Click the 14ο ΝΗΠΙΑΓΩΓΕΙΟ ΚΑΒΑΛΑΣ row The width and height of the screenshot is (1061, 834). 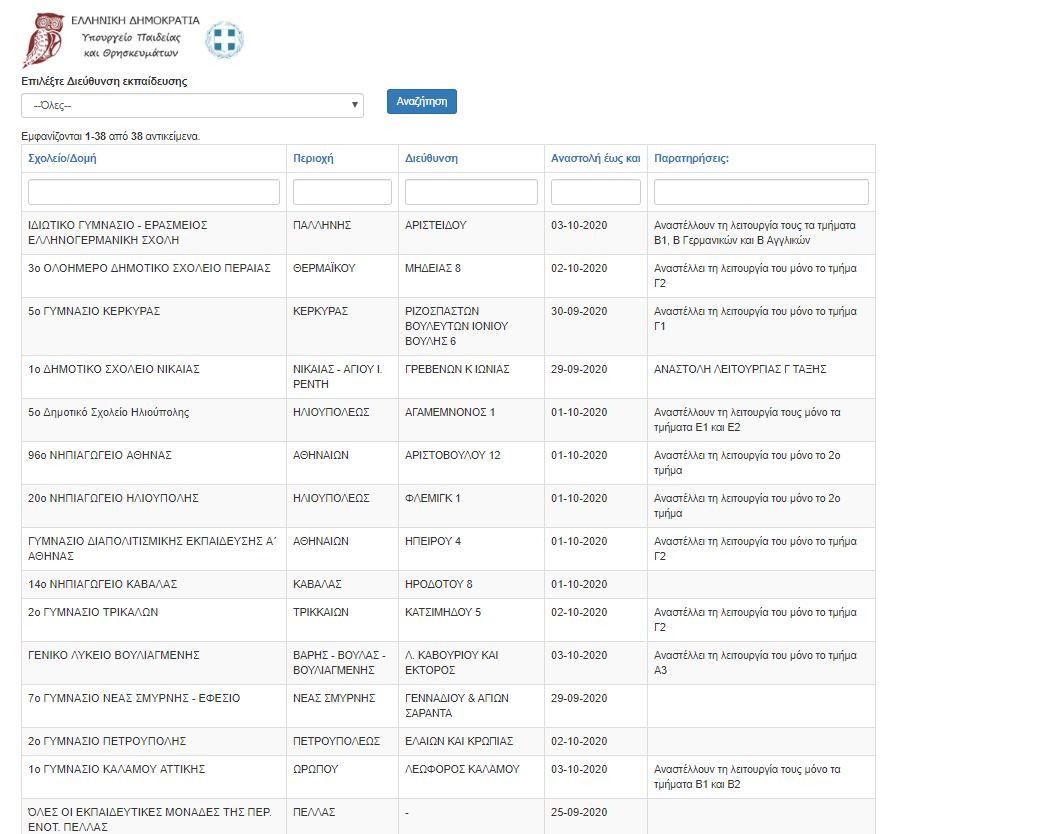(102, 584)
